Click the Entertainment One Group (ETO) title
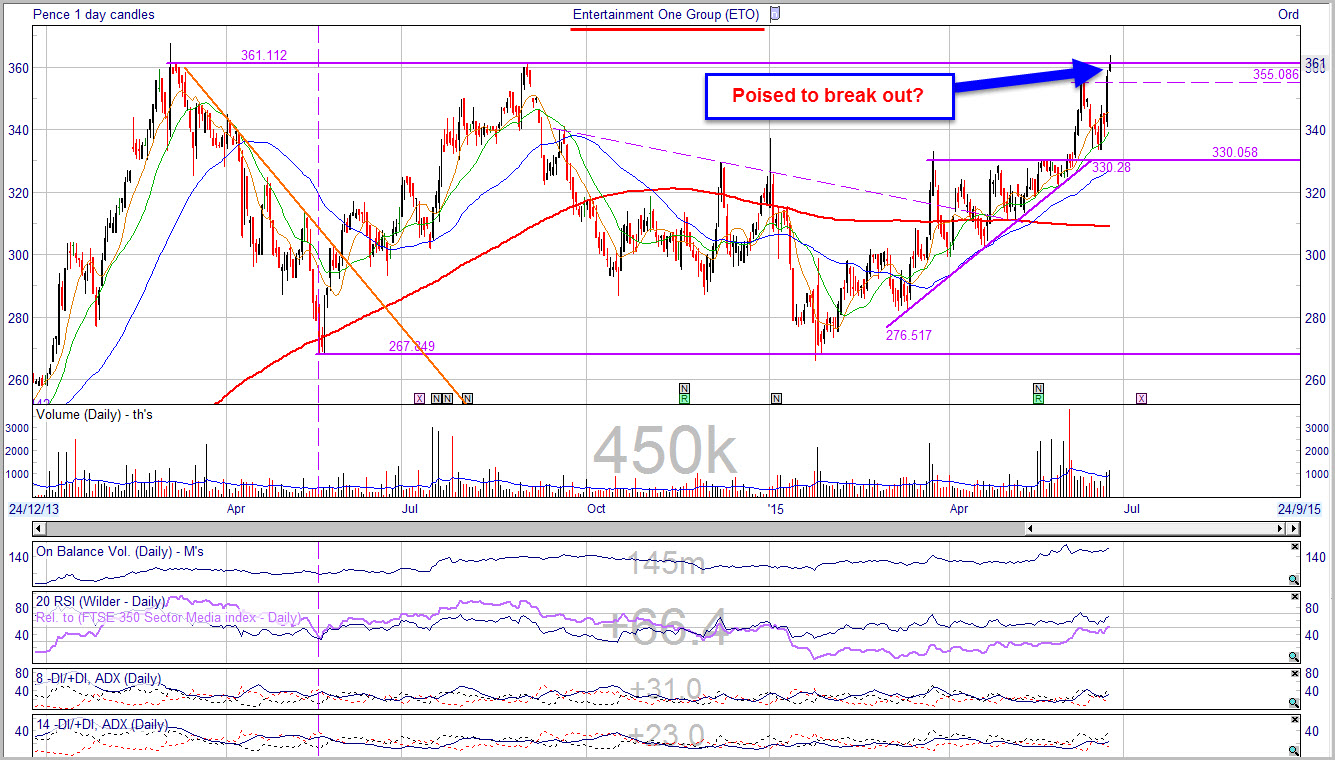The height and width of the screenshot is (760, 1335). pyautogui.click(x=665, y=14)
